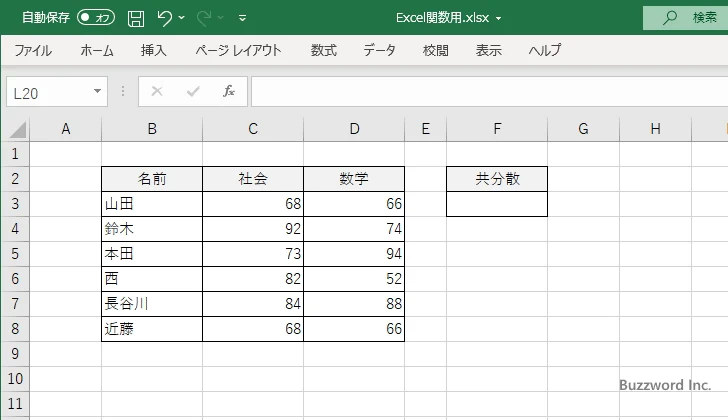Select 西's 社会 score 82
The image size is (728, 420).
[x=253, y=279]
